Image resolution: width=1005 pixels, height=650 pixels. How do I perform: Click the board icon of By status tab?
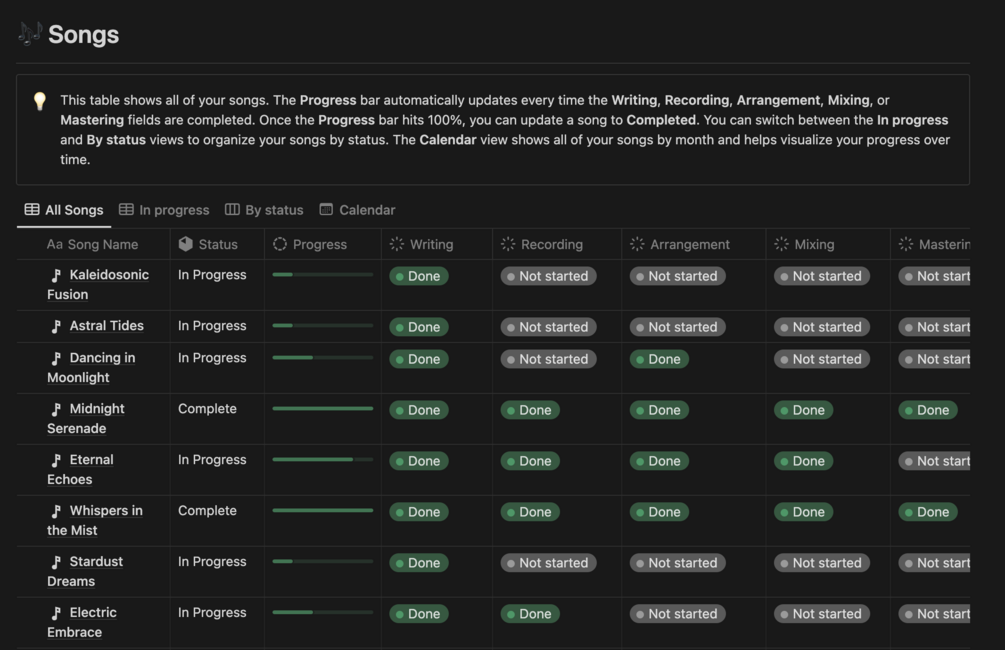pyautogui.click(x=232, y=210)
